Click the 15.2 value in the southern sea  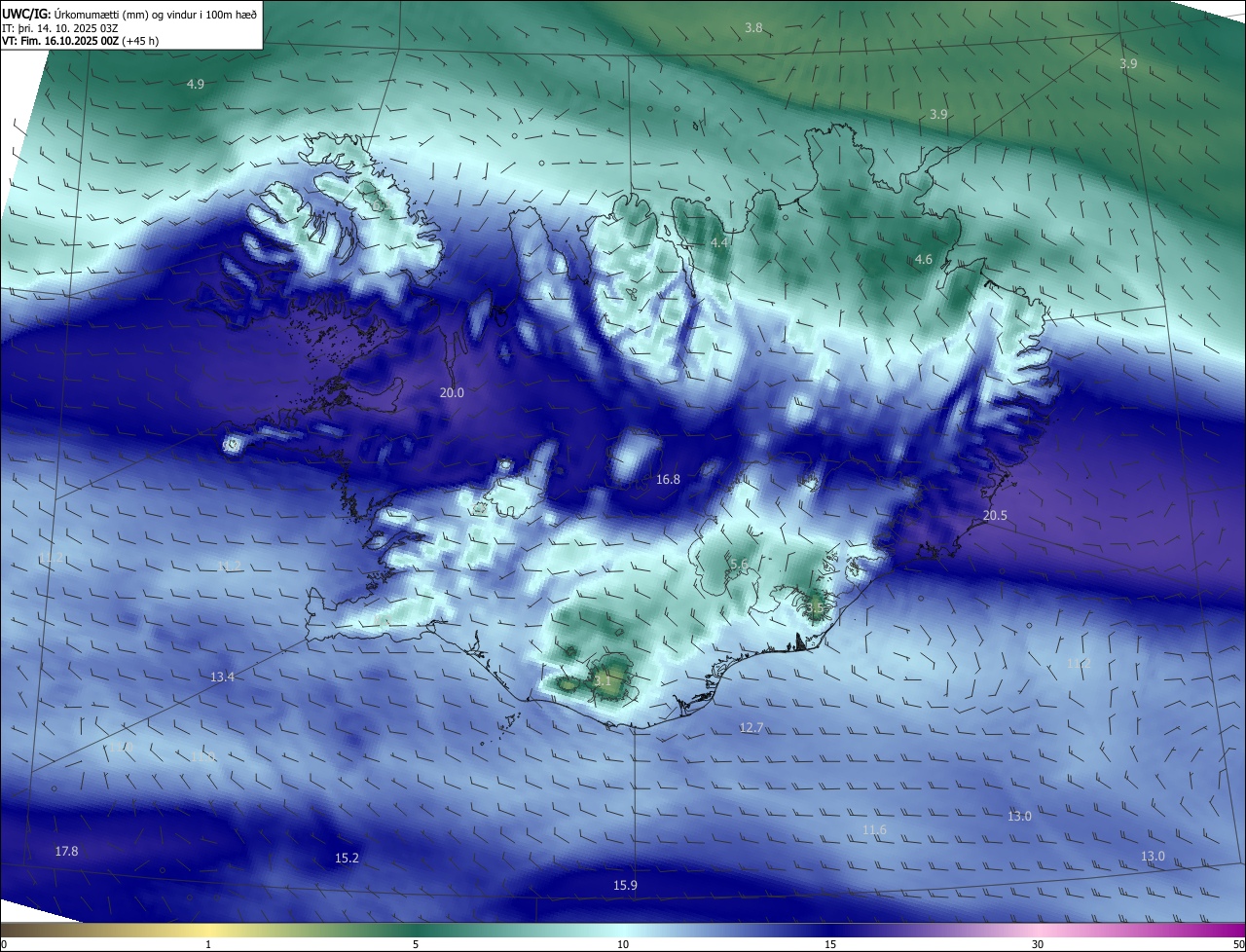click(347, 859)
